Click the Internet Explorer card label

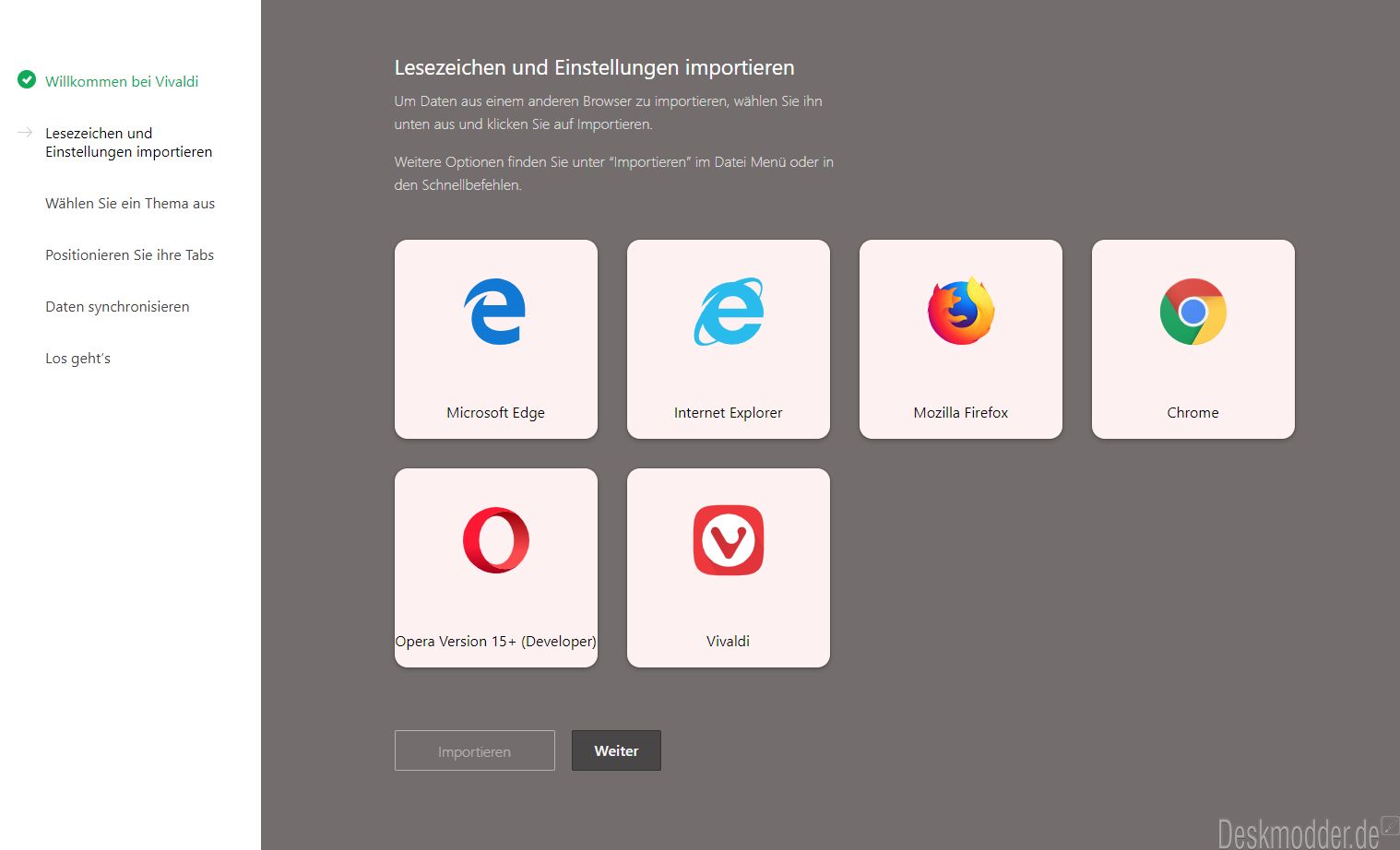point(729,412)
